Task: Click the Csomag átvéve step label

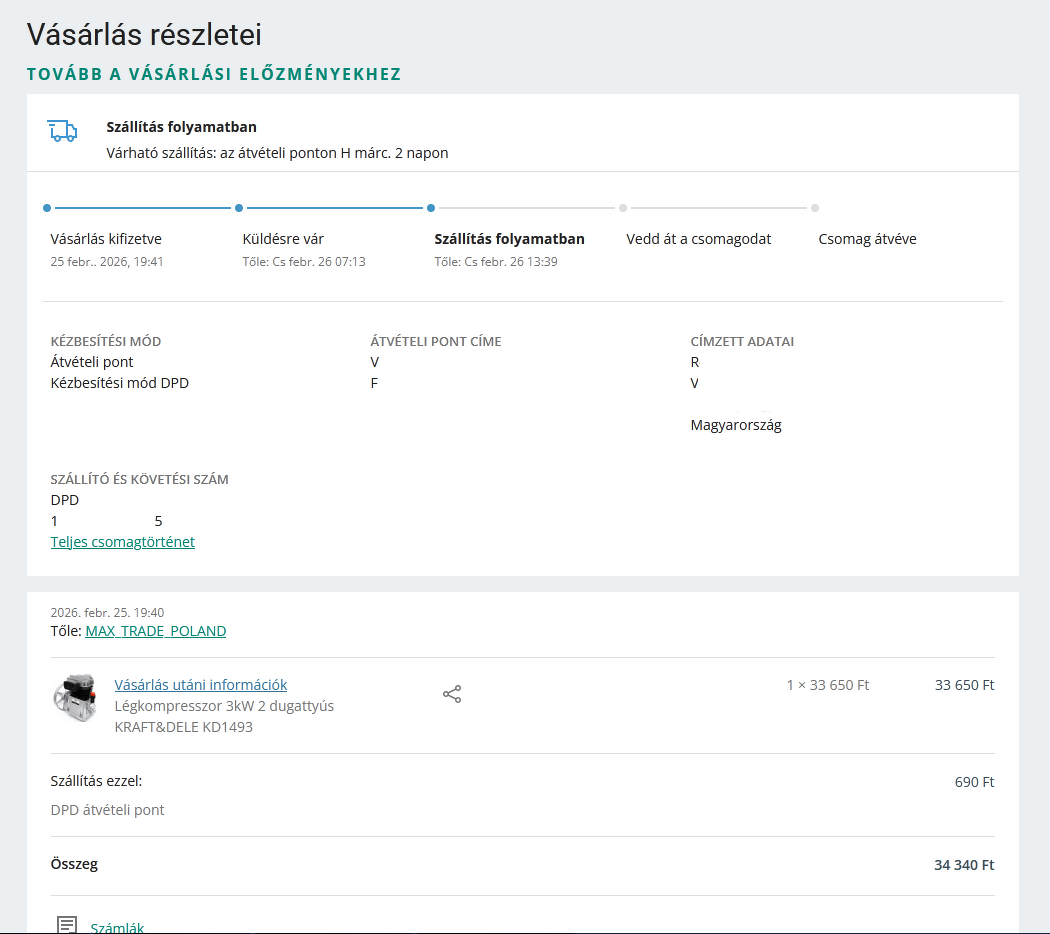Action: point(867,239)
